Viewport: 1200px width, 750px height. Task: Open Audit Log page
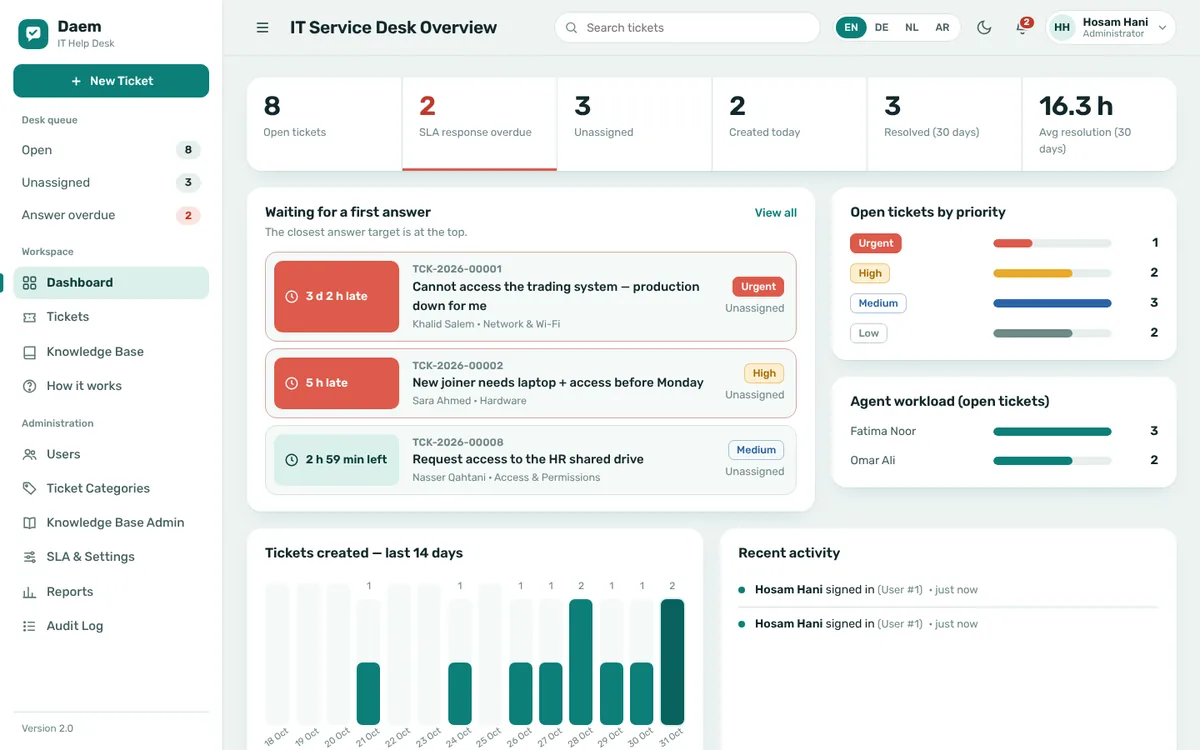[111, 626]
